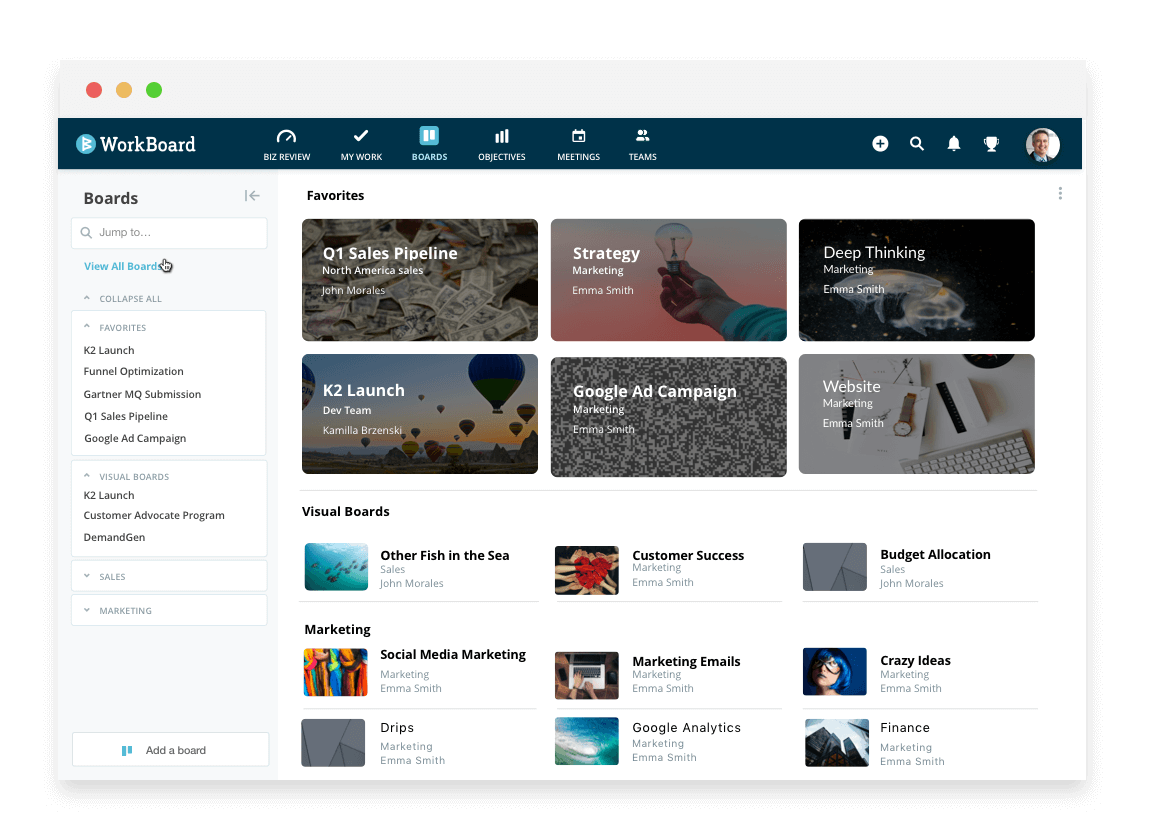
Task: Open the search icon in the top bar
Action: [917, 143]
